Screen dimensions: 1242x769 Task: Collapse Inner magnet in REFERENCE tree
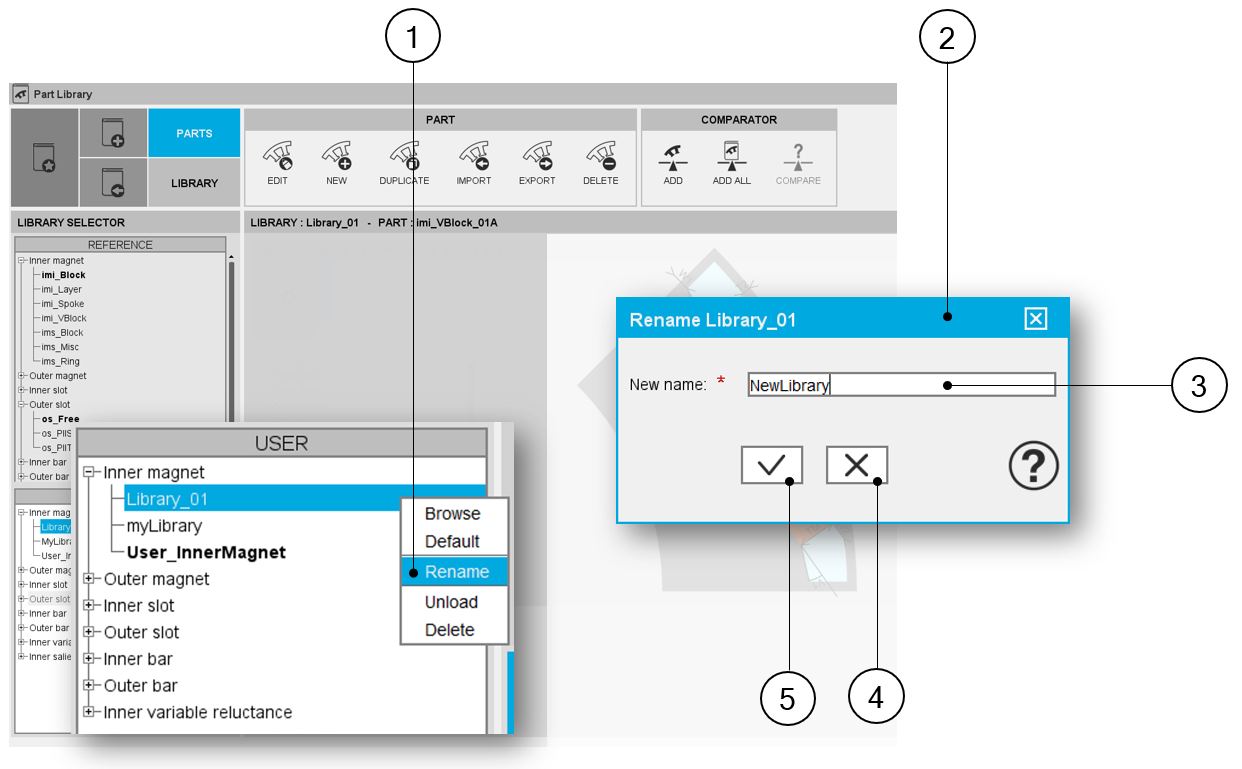[x=21, y=260]
